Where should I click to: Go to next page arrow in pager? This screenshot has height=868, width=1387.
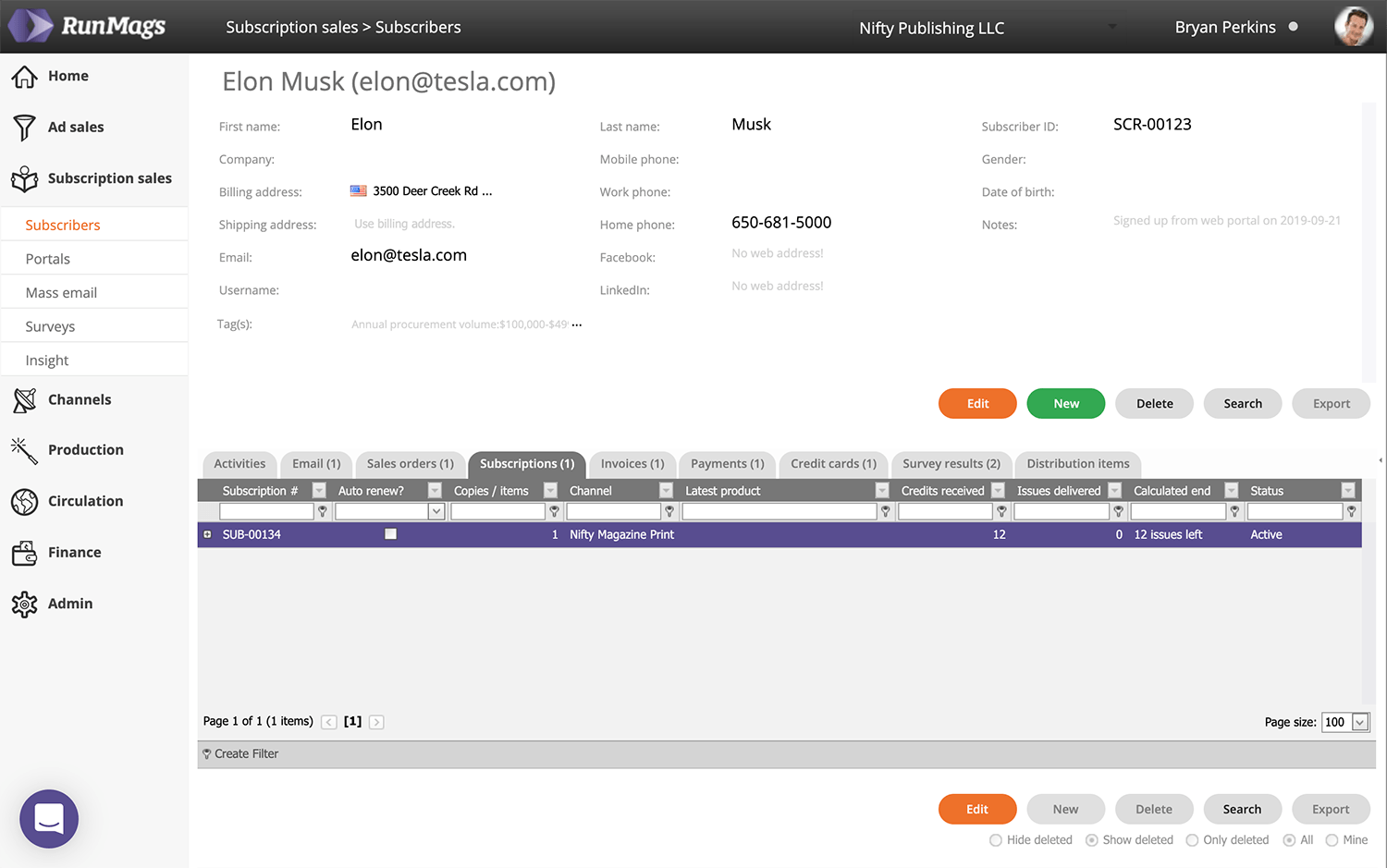click(x=376, y=722)
